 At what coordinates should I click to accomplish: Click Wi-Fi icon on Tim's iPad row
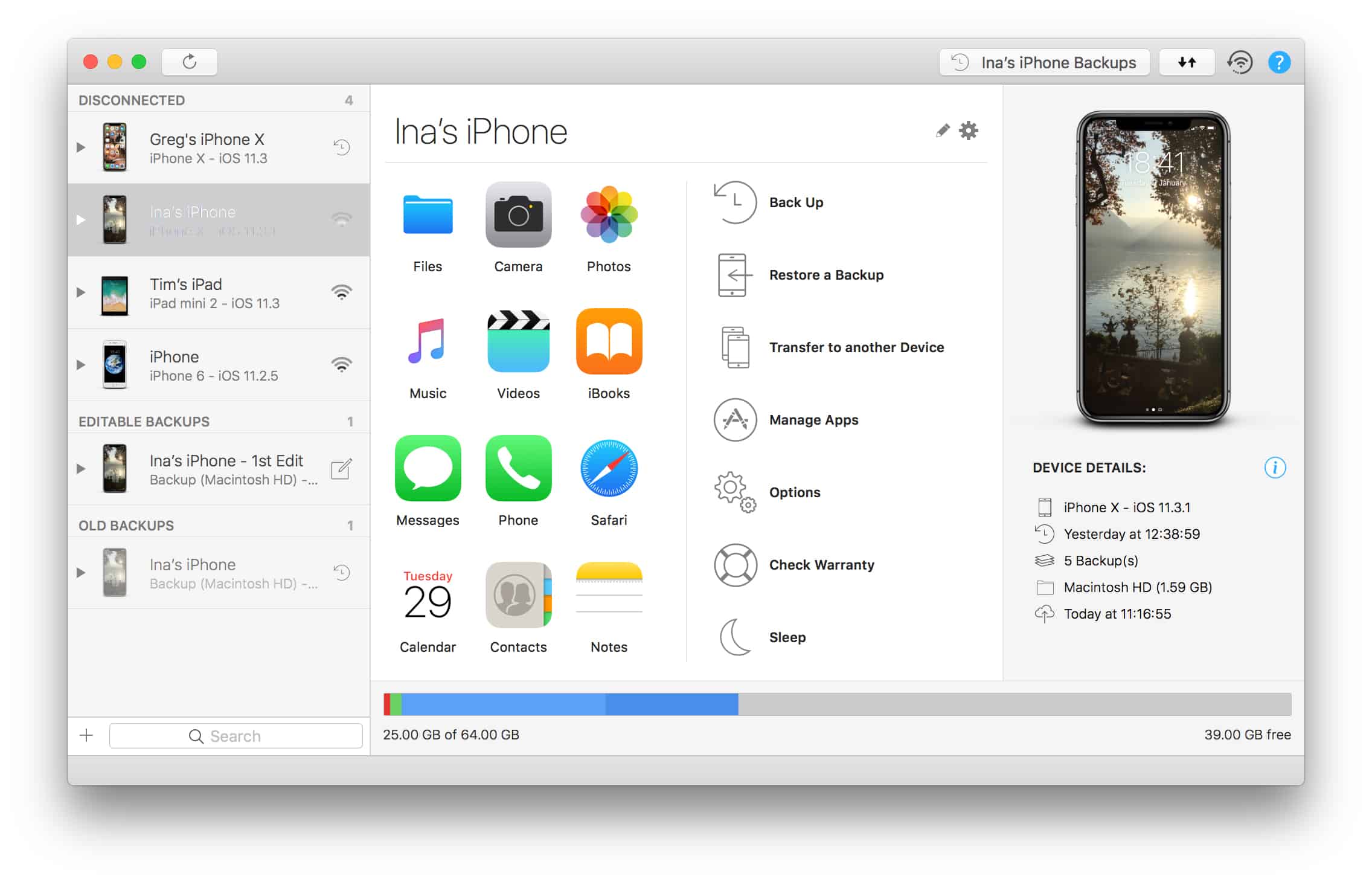(x=342, y=292)
